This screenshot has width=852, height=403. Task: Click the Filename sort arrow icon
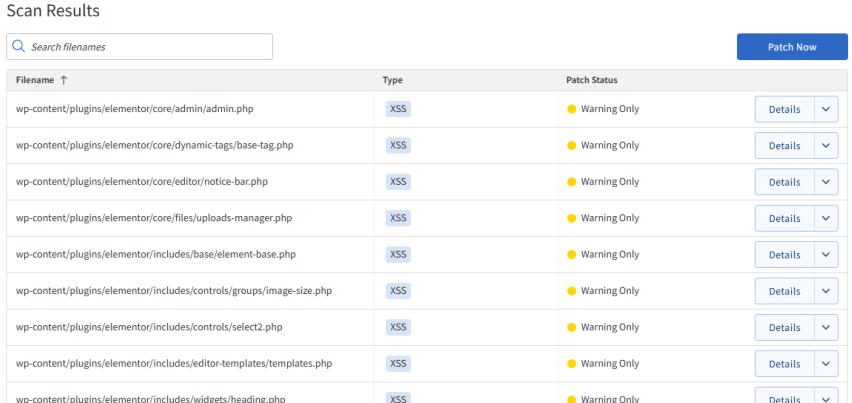(x=64, y=80)
